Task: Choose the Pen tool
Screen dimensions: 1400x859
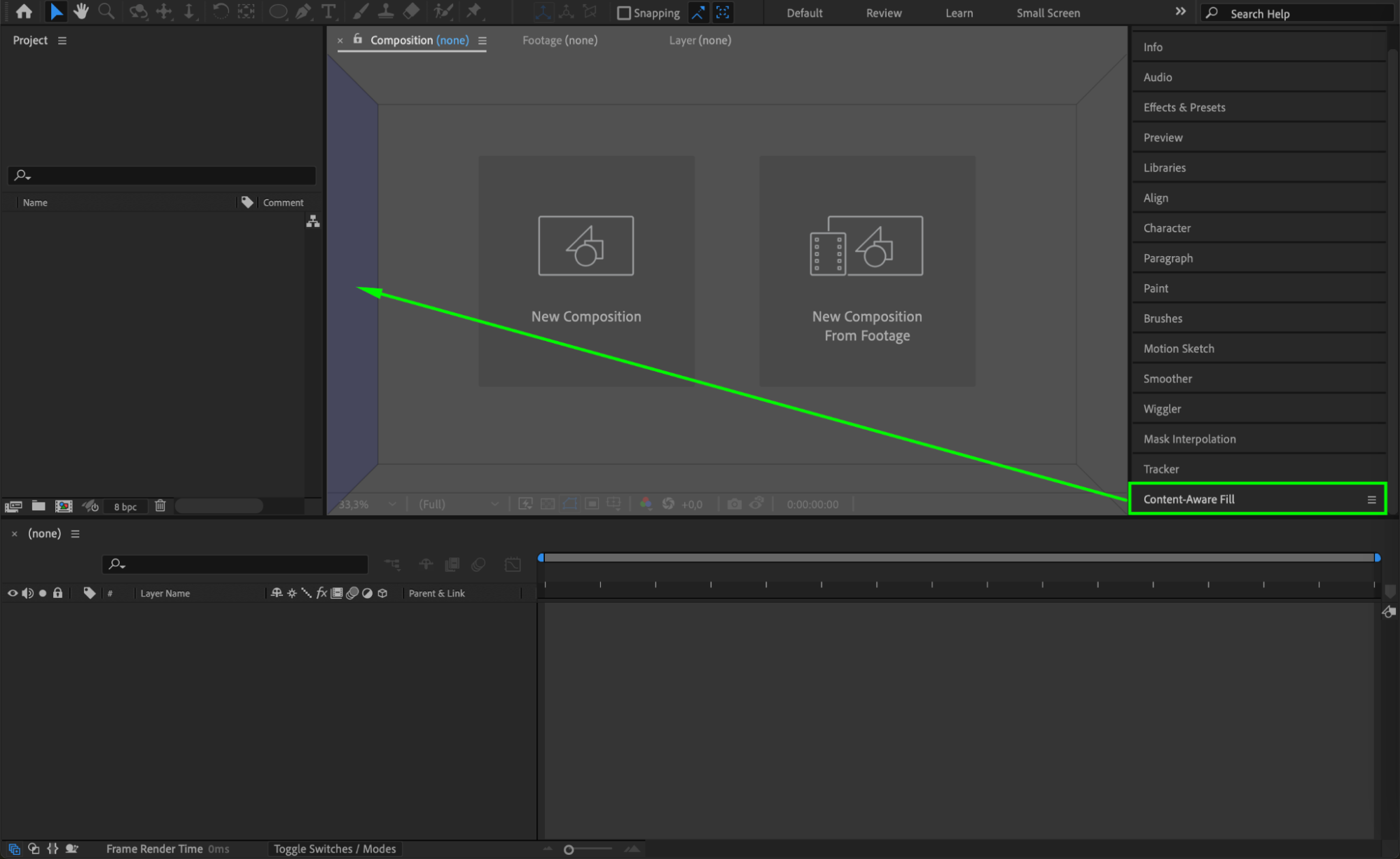Action: point(303,11)
